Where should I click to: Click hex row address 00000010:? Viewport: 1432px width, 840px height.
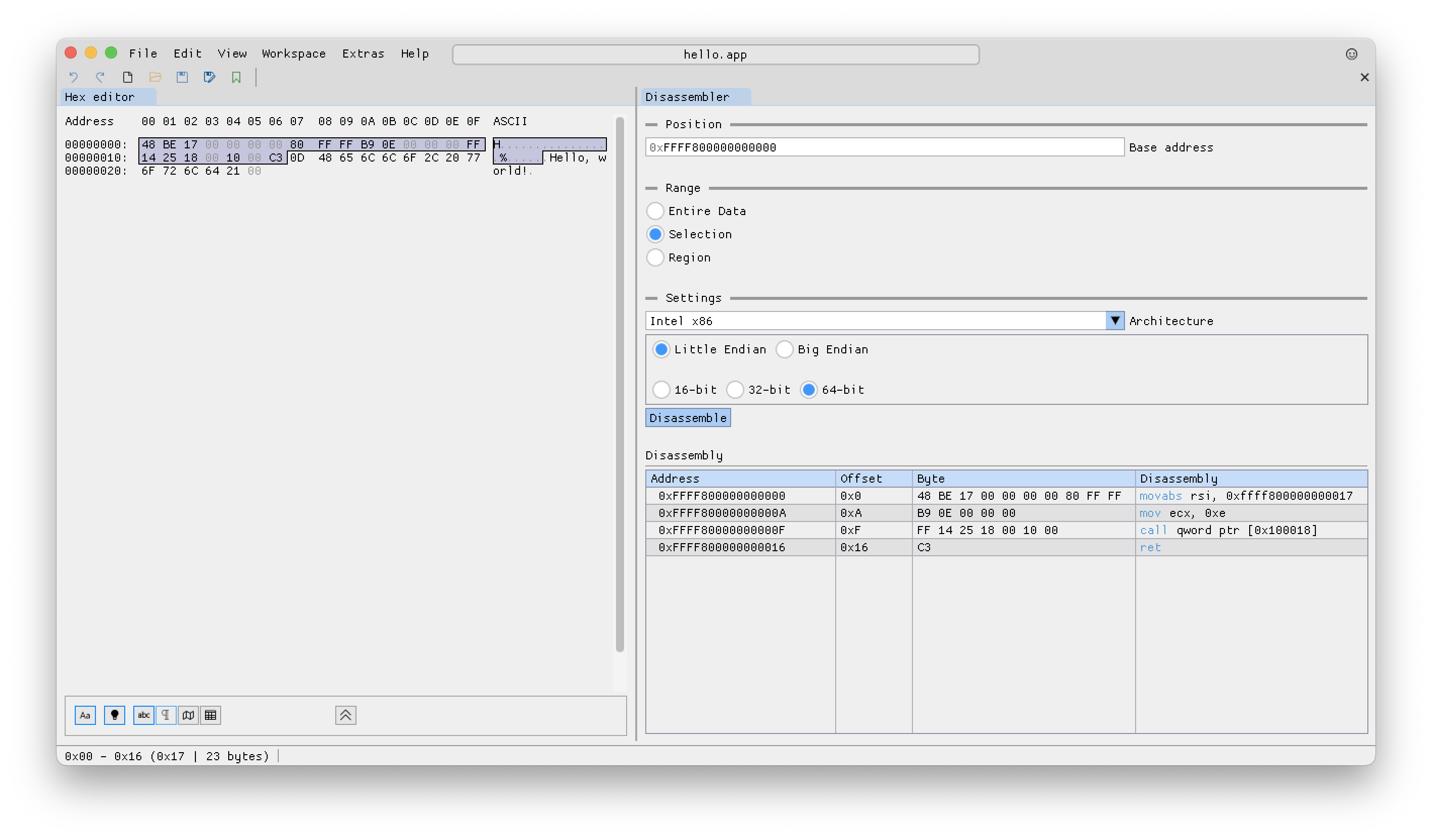[x=96, y=158]
